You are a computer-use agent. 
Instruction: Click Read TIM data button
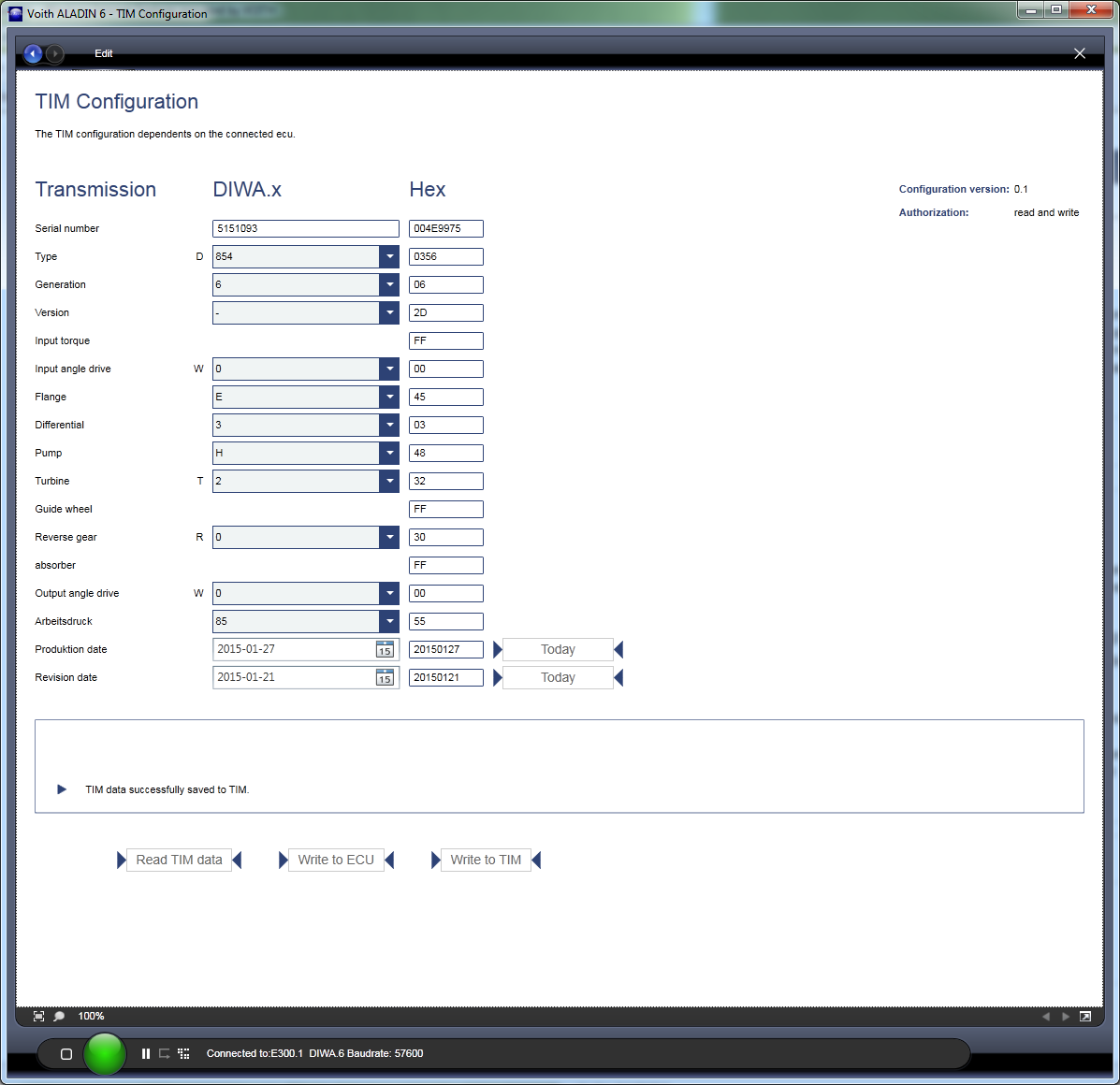click(180, 861)
